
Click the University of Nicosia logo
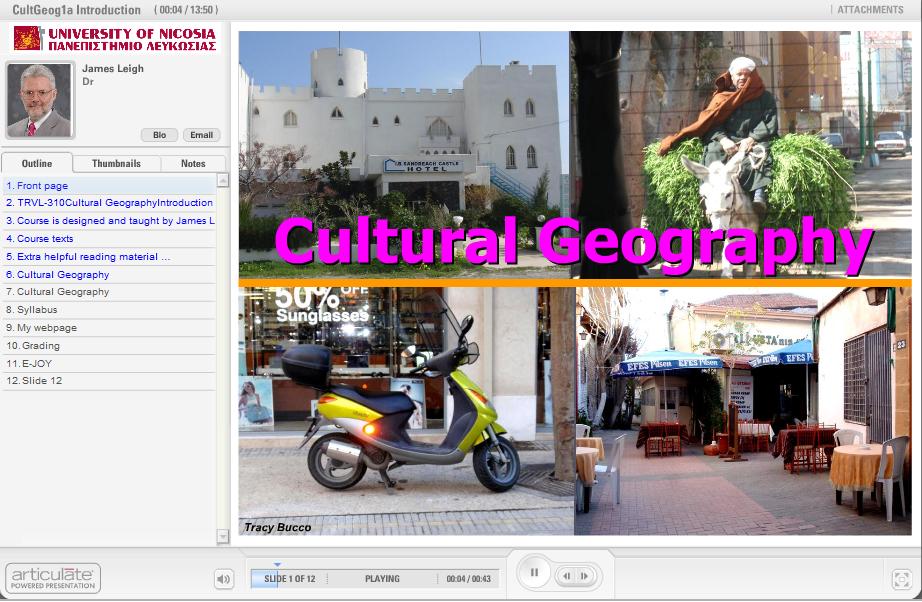pos(115,39)
